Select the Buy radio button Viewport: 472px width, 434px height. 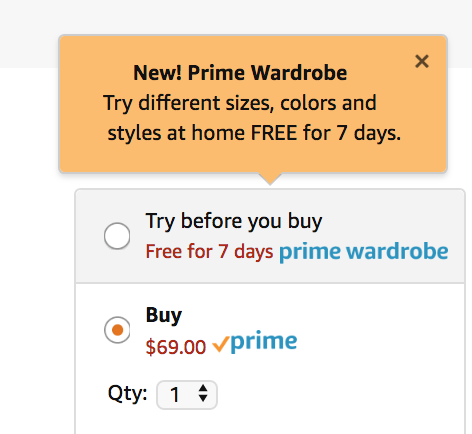[x=117, y=330]
